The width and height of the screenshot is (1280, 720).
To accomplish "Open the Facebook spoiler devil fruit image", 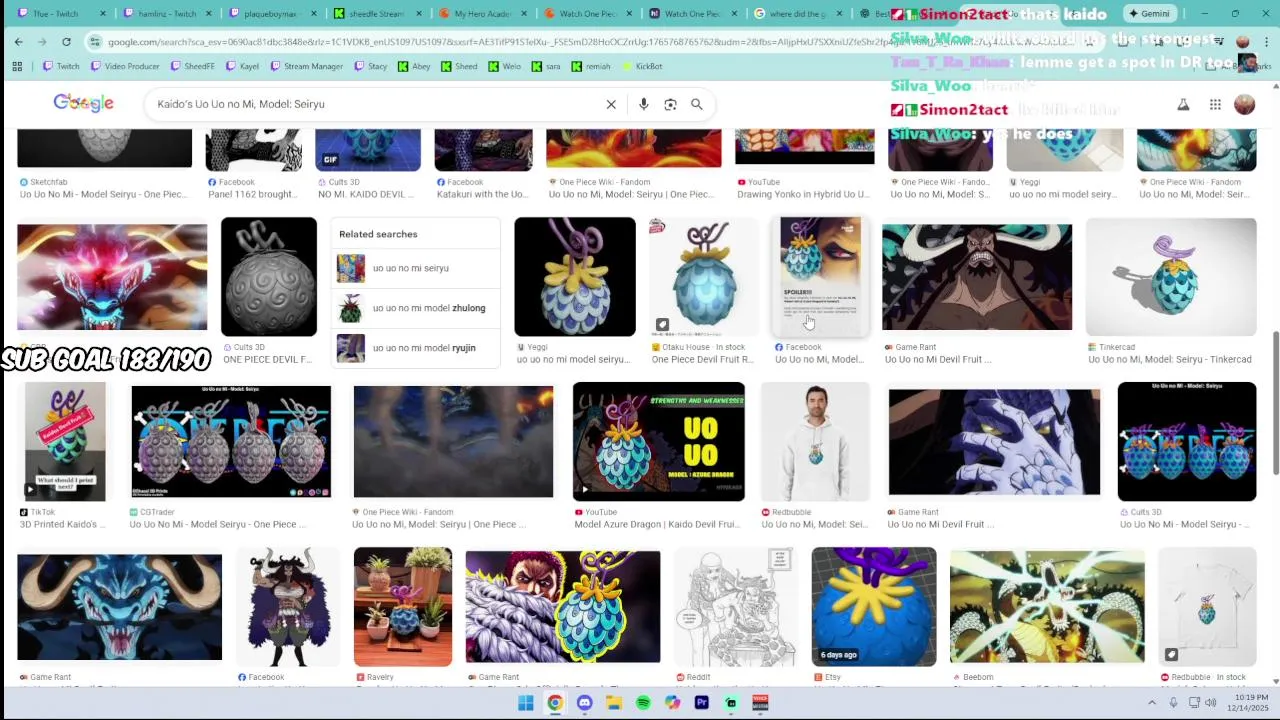I will pyautogui.click(x=820, y=277).
